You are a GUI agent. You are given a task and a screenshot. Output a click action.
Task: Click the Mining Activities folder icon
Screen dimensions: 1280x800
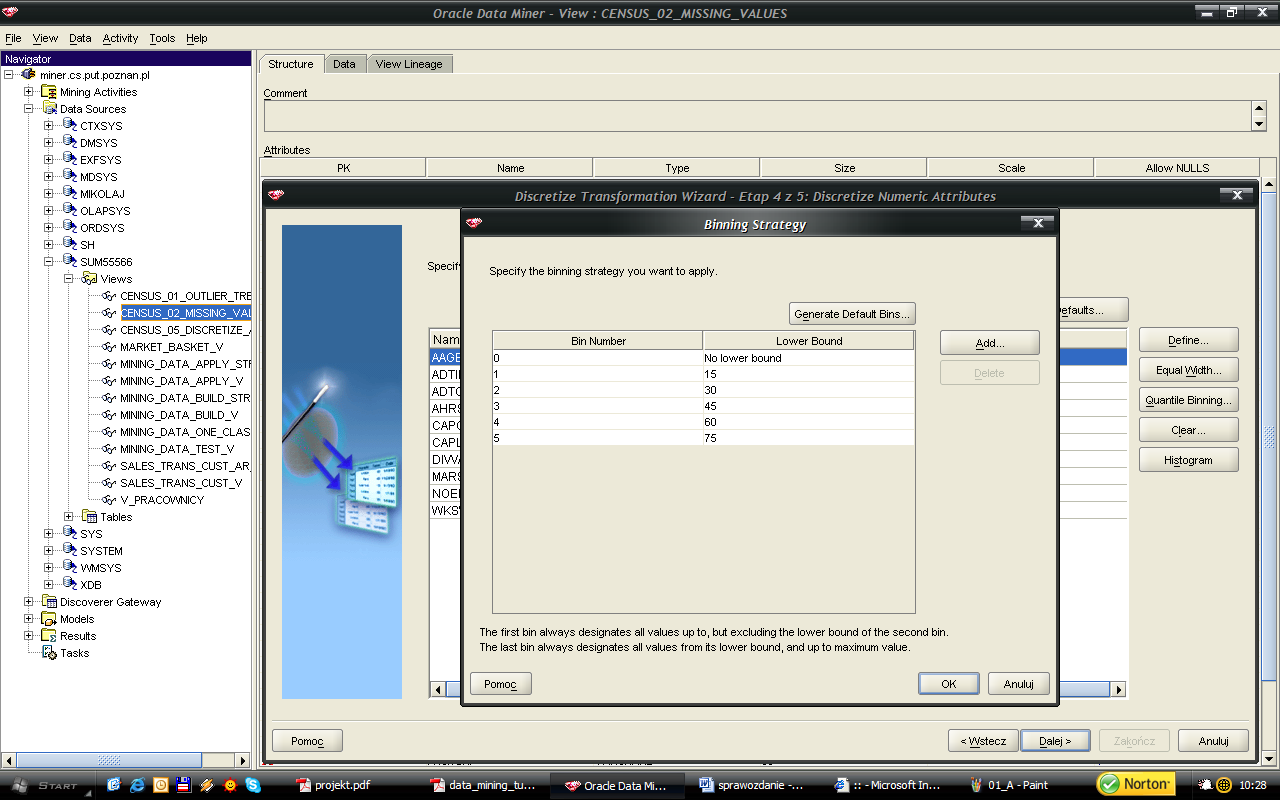(x=49, y=92)
